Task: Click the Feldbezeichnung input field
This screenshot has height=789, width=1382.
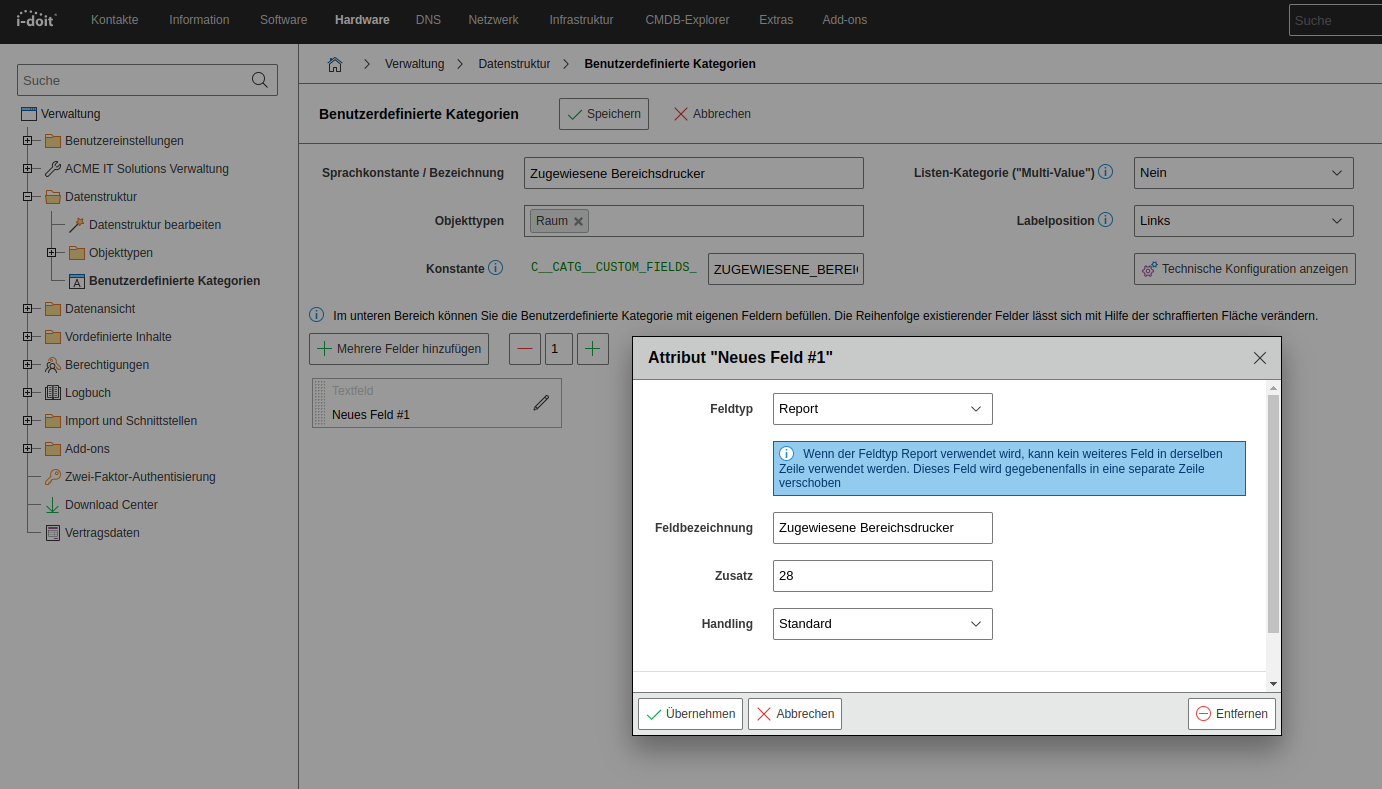Action: tap(882, 528)
